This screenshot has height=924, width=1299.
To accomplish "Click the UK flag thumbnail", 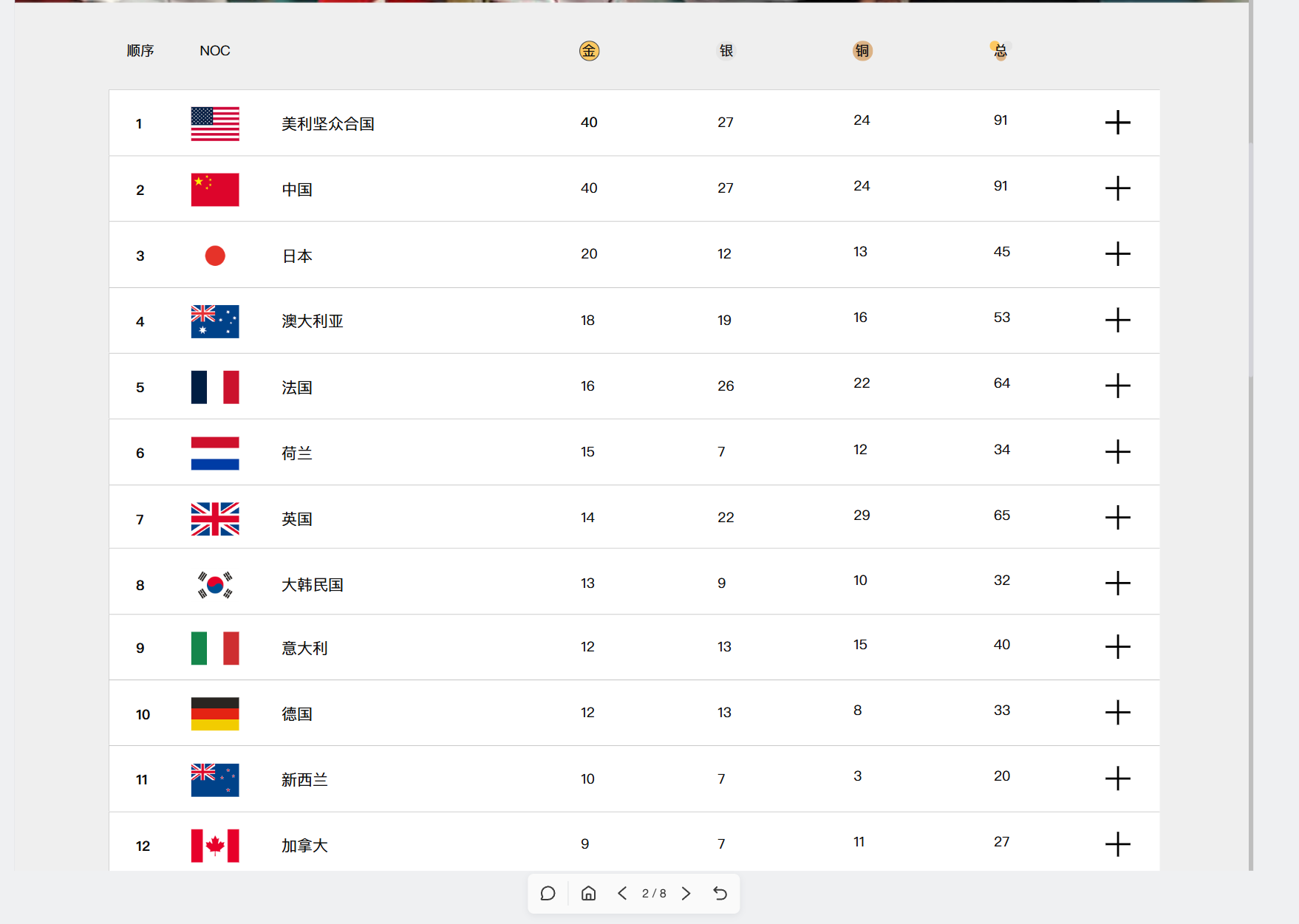I will pyautogui.click(x=215, y=519).
